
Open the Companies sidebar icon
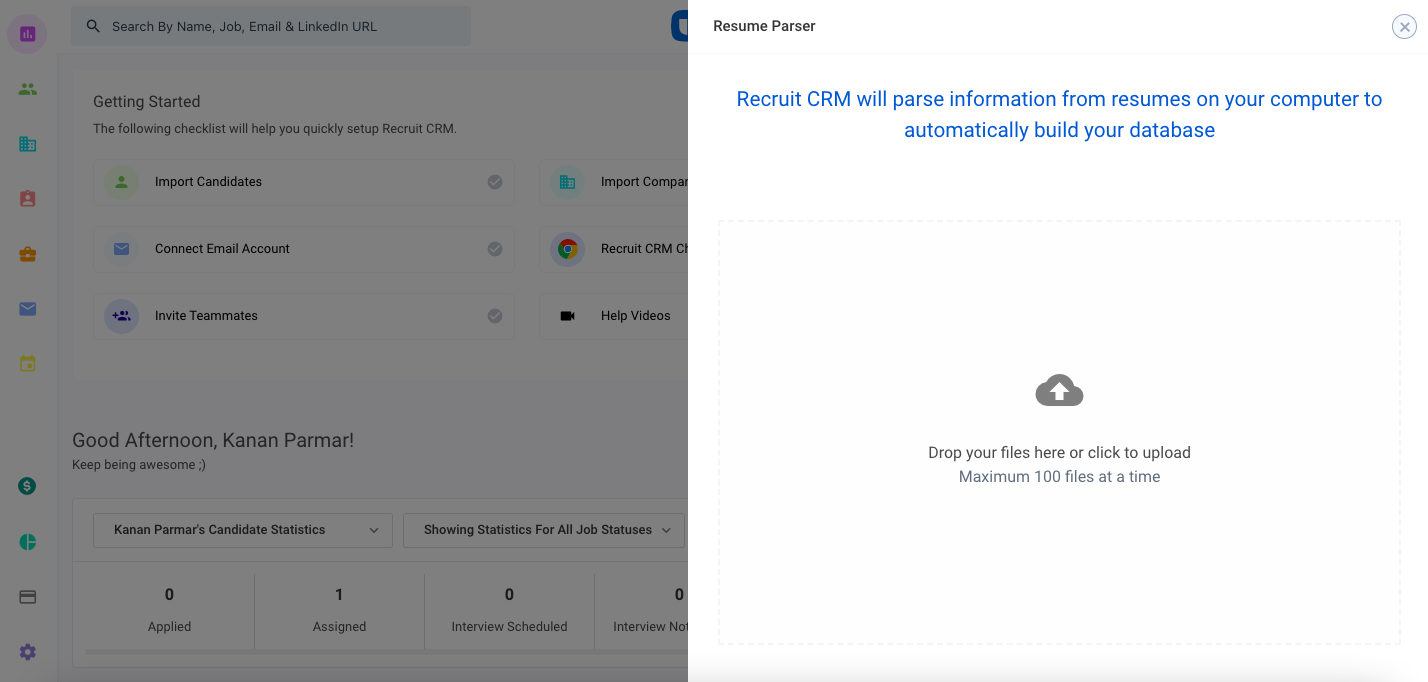click(27, 143)
